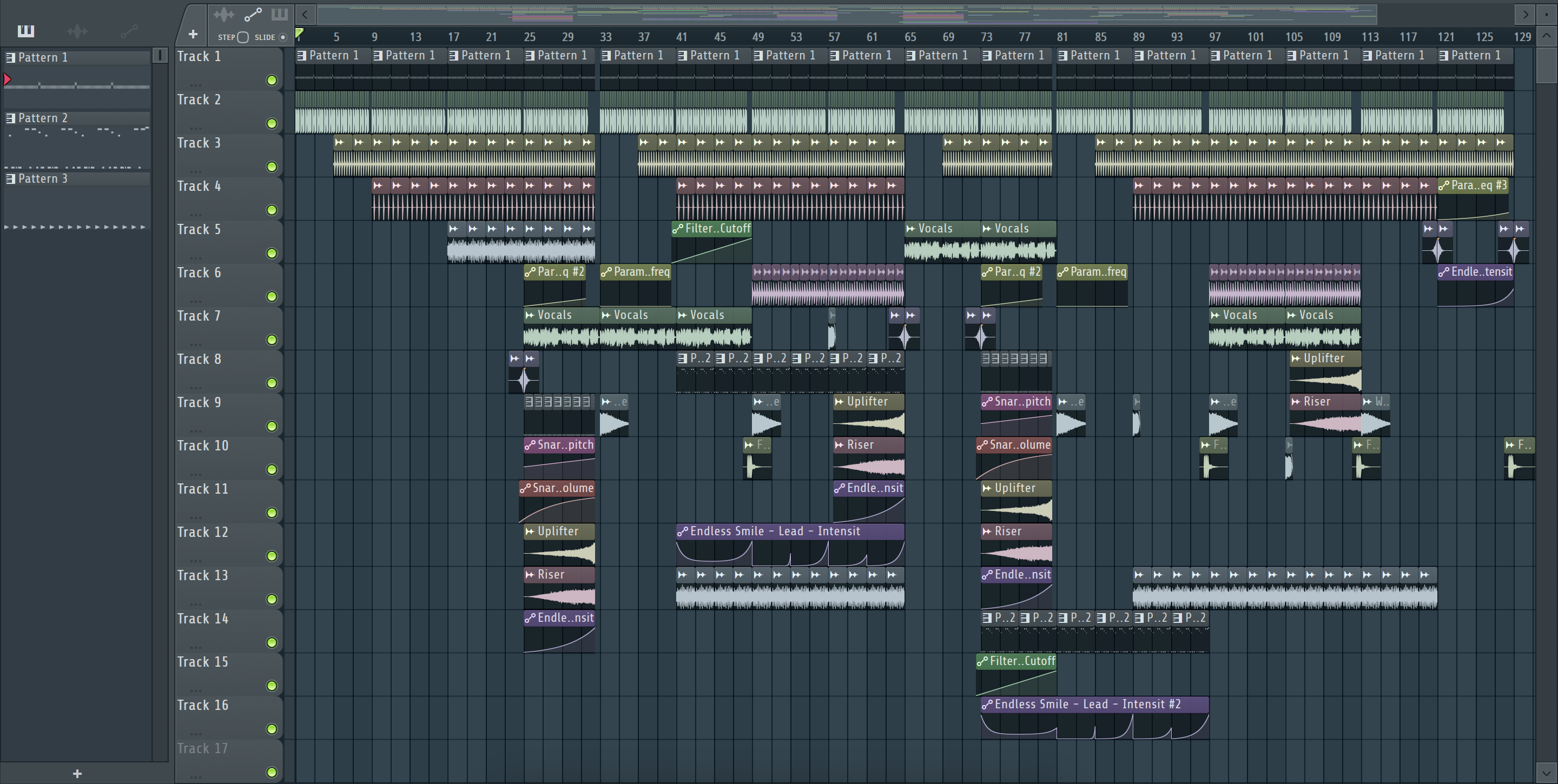This screenshot has height=784, width=1558.
Task: Select the Snar..olume clip on Track 10
Action: coord(1014,457)
